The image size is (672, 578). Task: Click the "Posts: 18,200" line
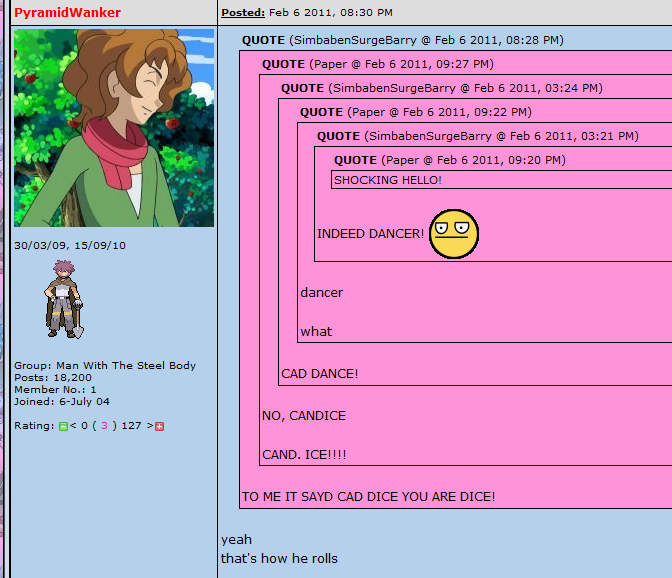coord(53,377)
